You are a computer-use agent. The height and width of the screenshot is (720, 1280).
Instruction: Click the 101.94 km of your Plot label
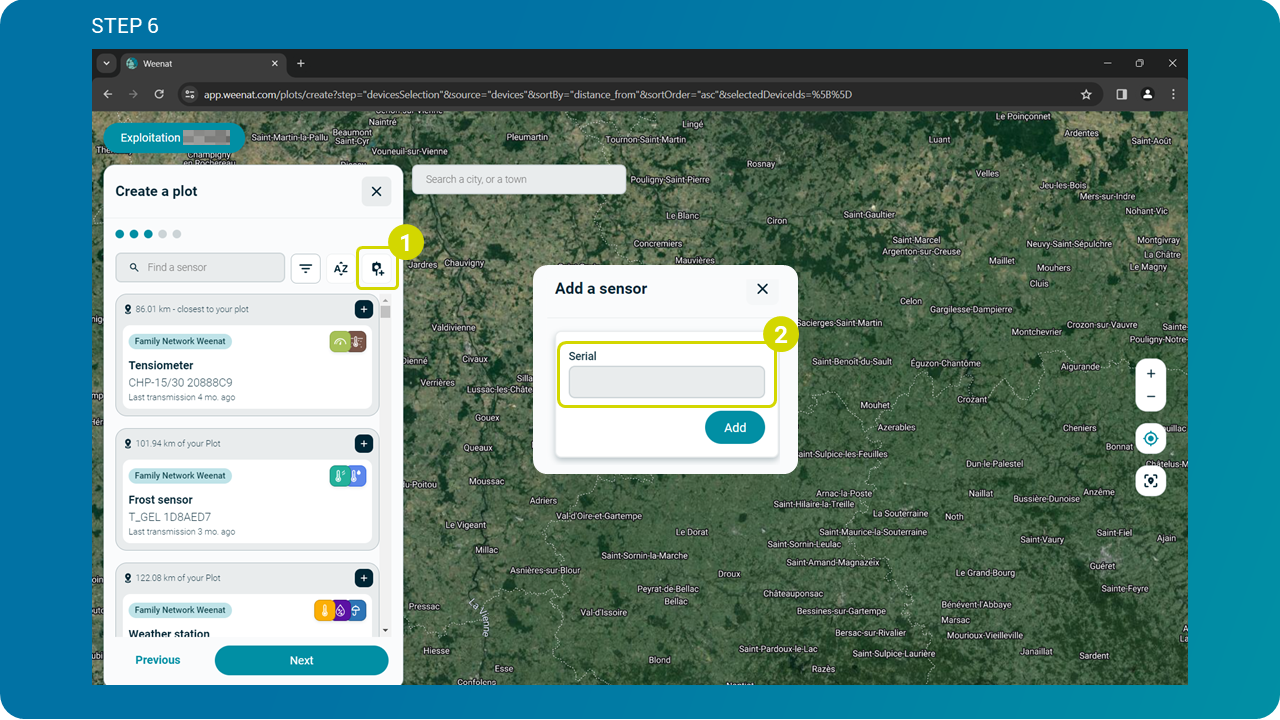pyautogui.click(x=178, y=443)
